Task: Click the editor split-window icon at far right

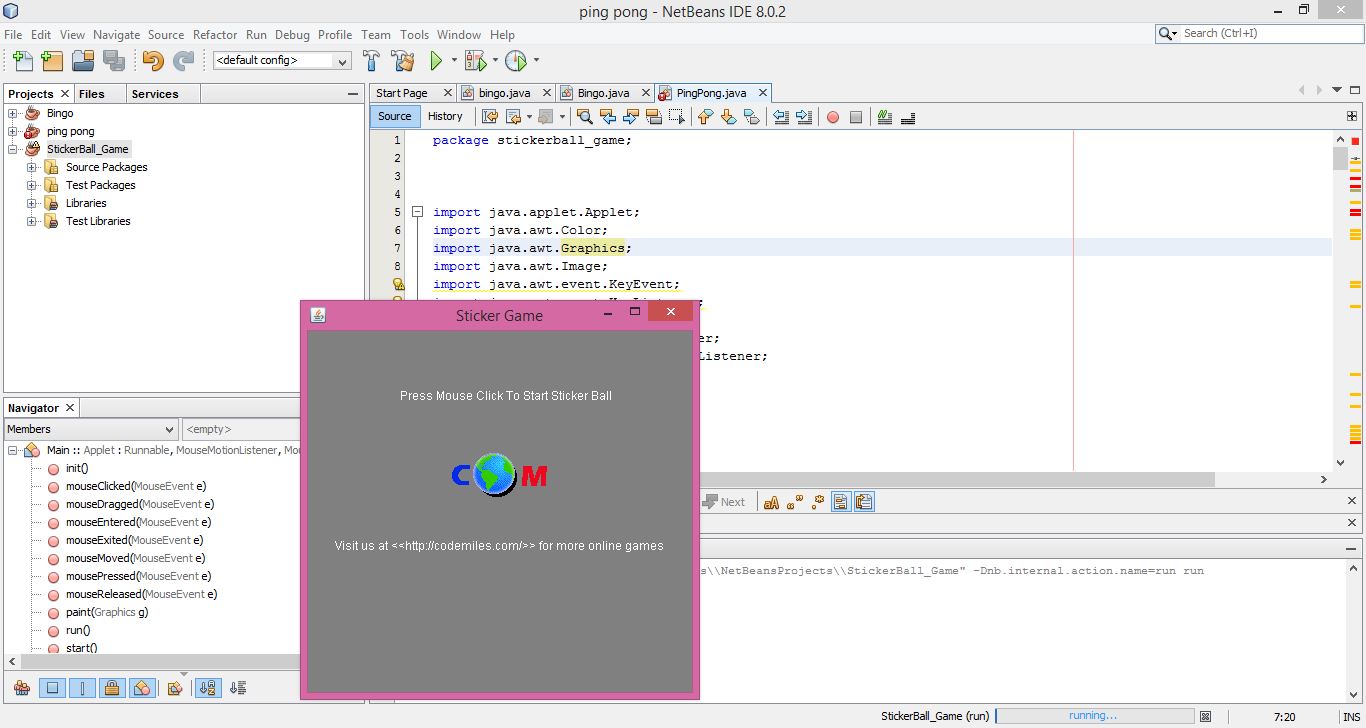Action: 1352,116
